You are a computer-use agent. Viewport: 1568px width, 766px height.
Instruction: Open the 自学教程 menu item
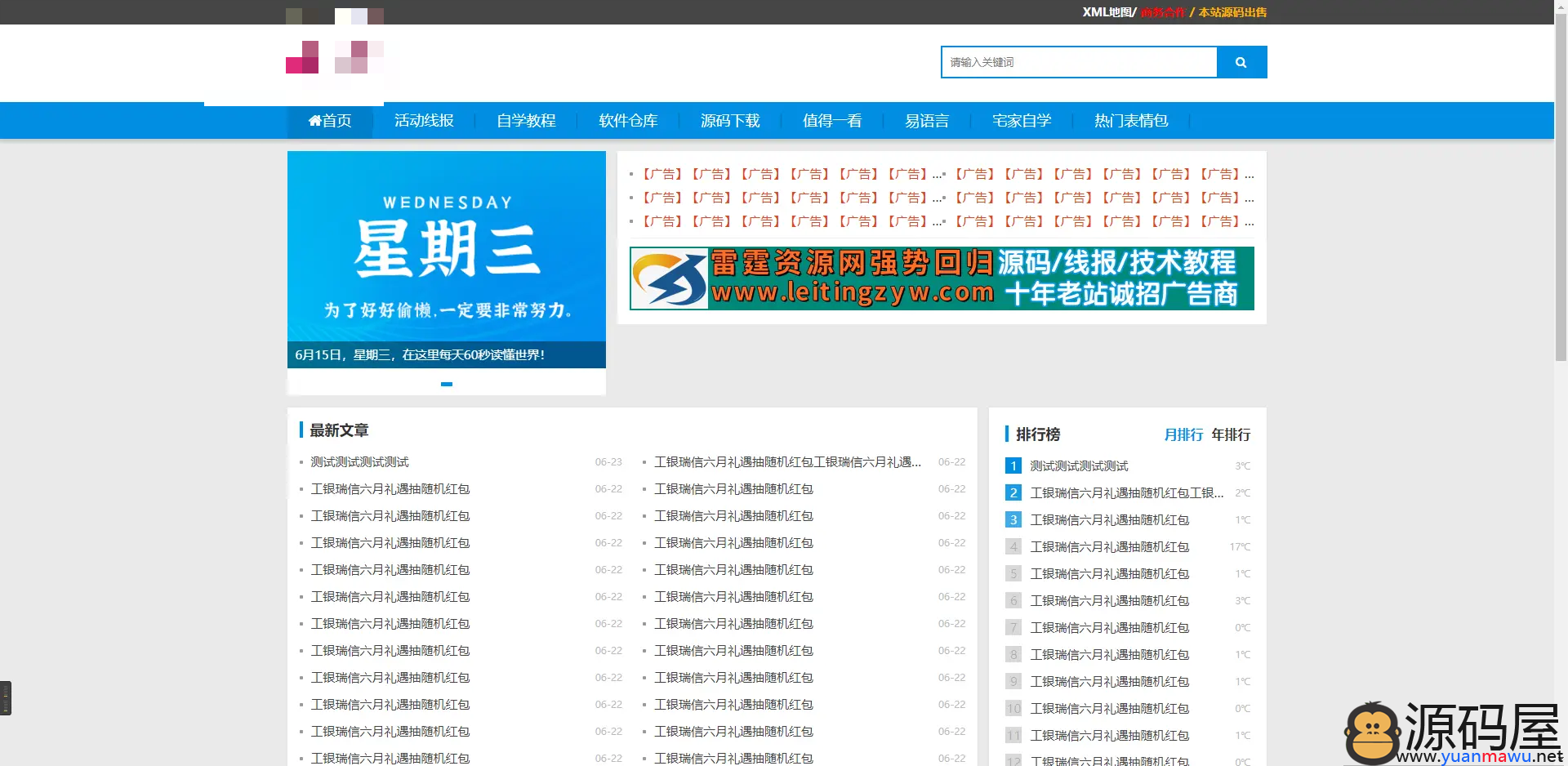pyautogui.click(x=526, y=121)
